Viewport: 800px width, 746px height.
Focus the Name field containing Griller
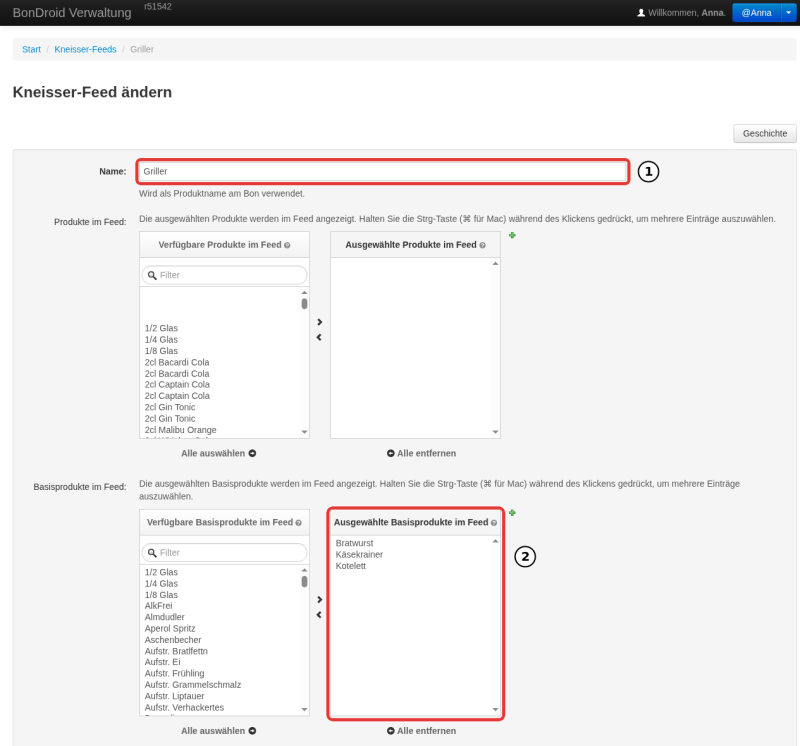383,171
